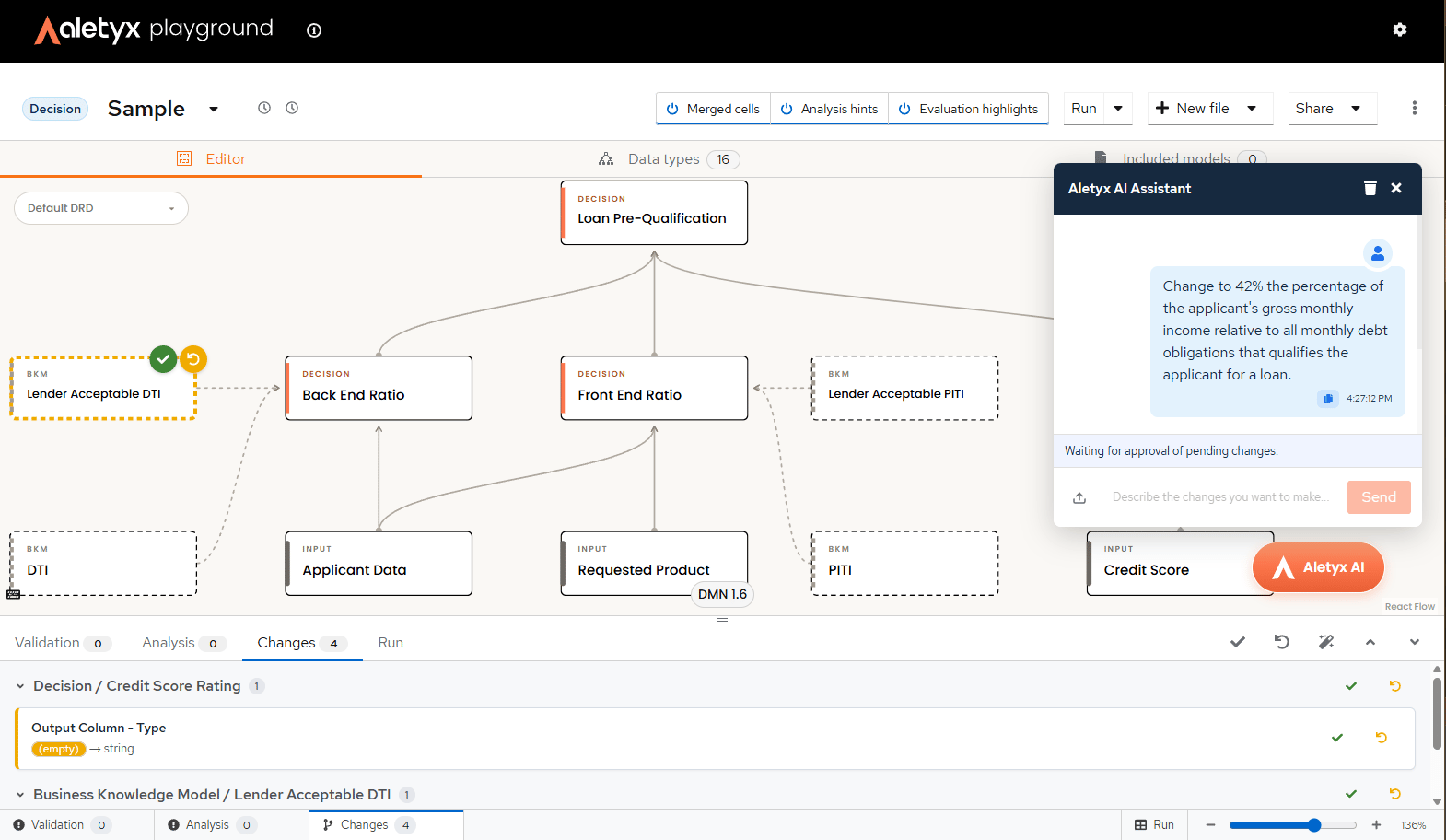Open the vertical three-dot options menu
The height and width of the screenshot is (840, 1446).
(1415, 108)
